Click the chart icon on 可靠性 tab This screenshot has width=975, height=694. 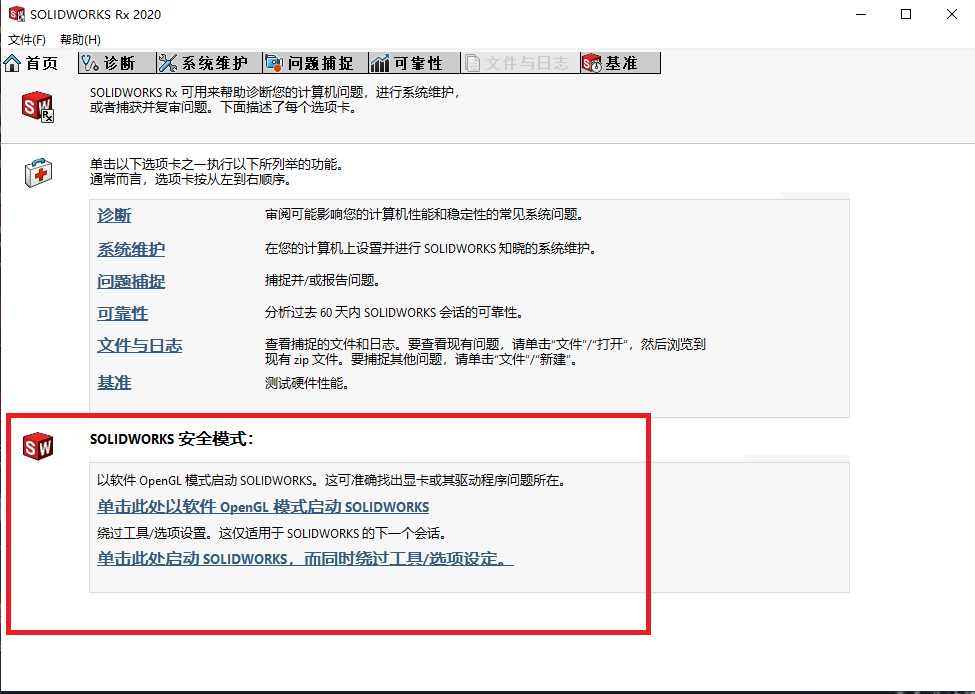(380, 63)
